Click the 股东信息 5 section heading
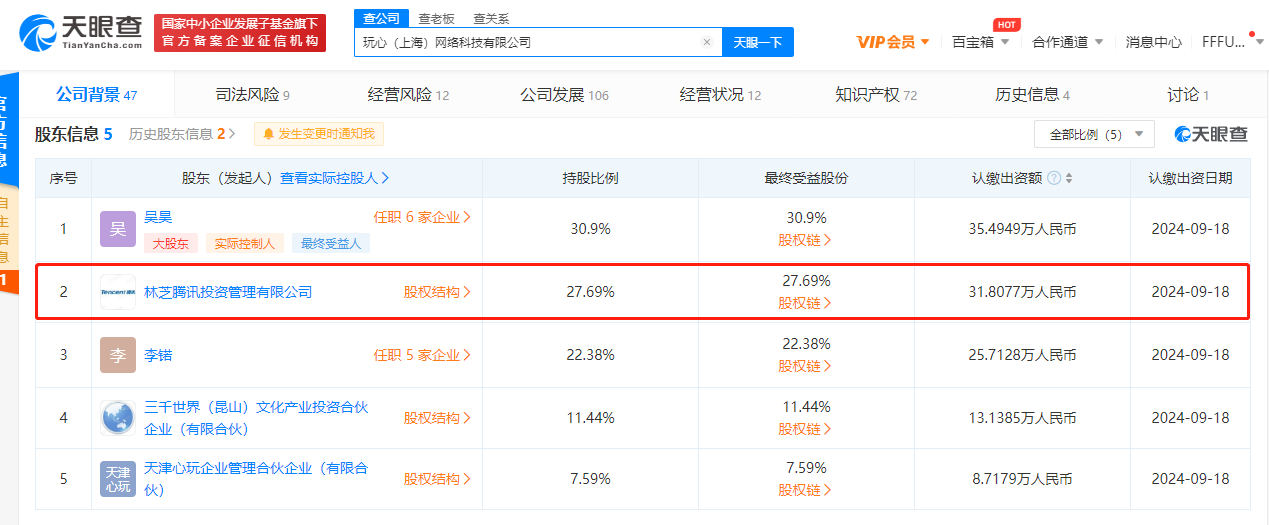Screen dimensions: 1269x525 (74, 134)
